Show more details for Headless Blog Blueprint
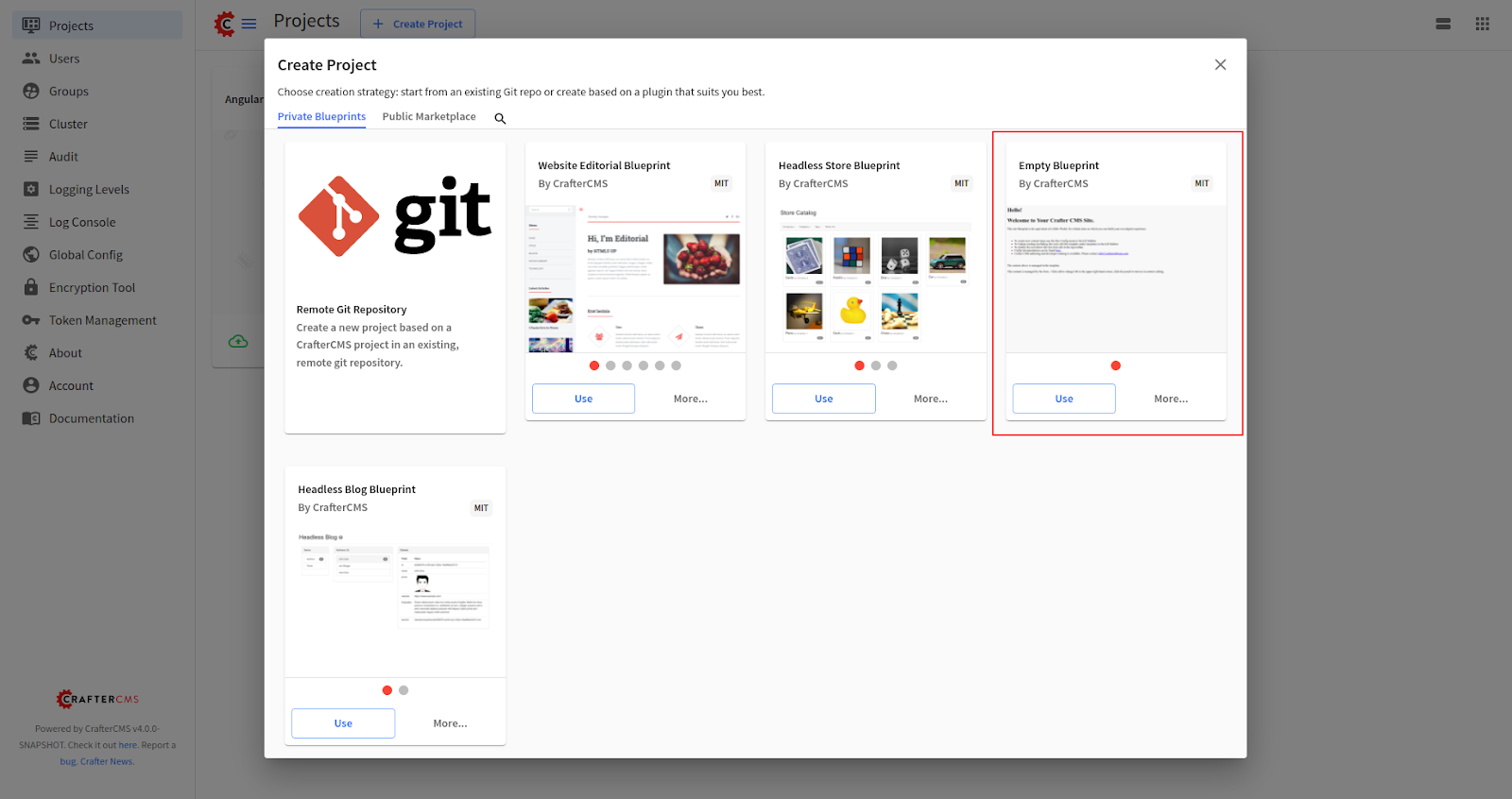Screen dimensions: 1512x799 (x=450, y=723)
